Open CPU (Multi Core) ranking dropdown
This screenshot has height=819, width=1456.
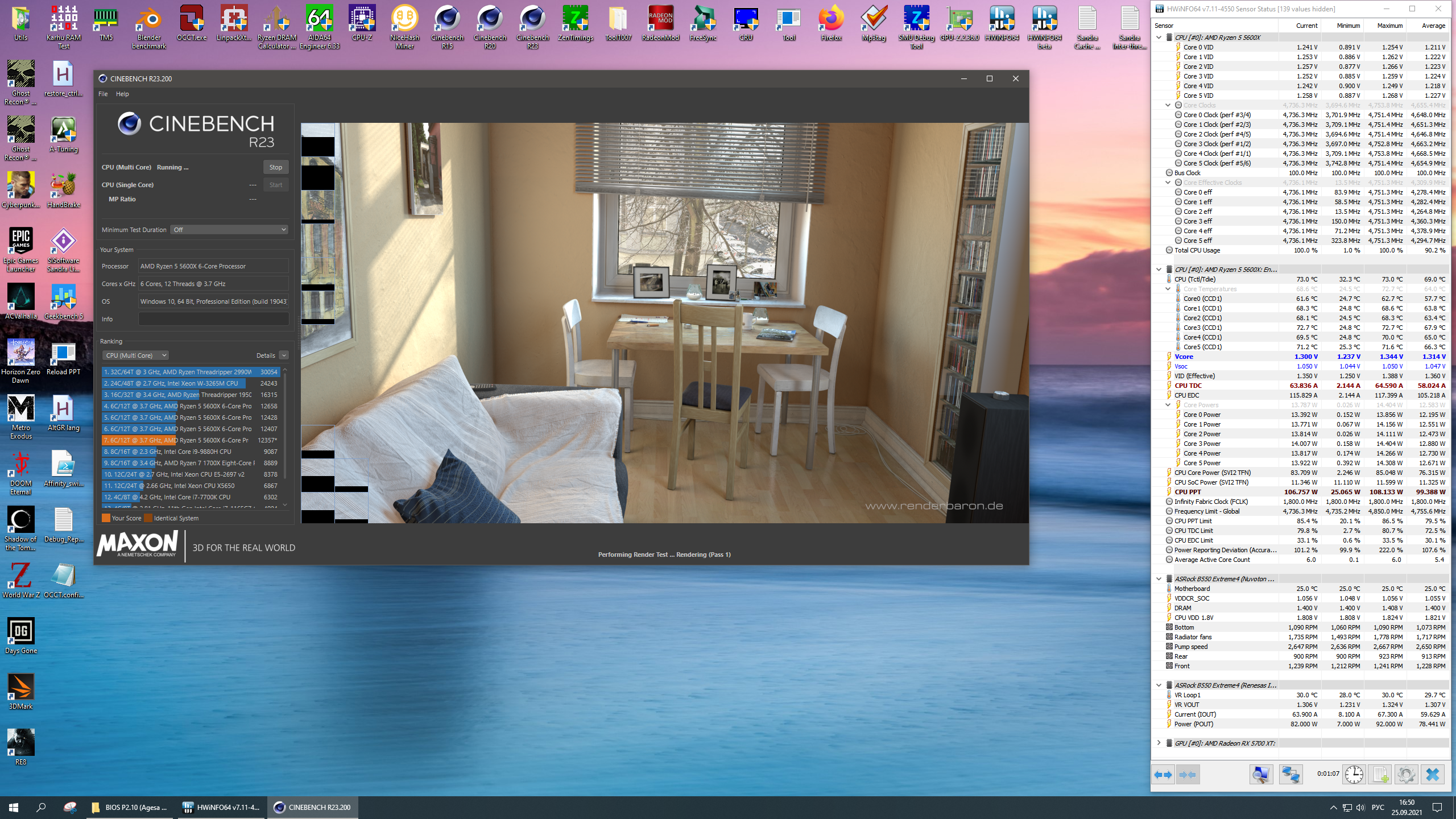pyautogui.click(x=136, y=355)
